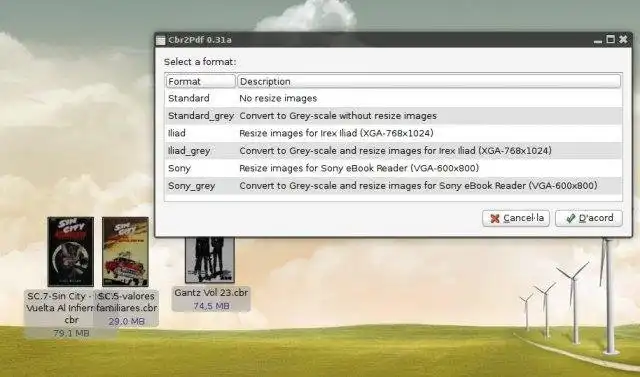Sort by the Description column header
The height and width of the screenshot is (377, 640).
pos(429,81)
